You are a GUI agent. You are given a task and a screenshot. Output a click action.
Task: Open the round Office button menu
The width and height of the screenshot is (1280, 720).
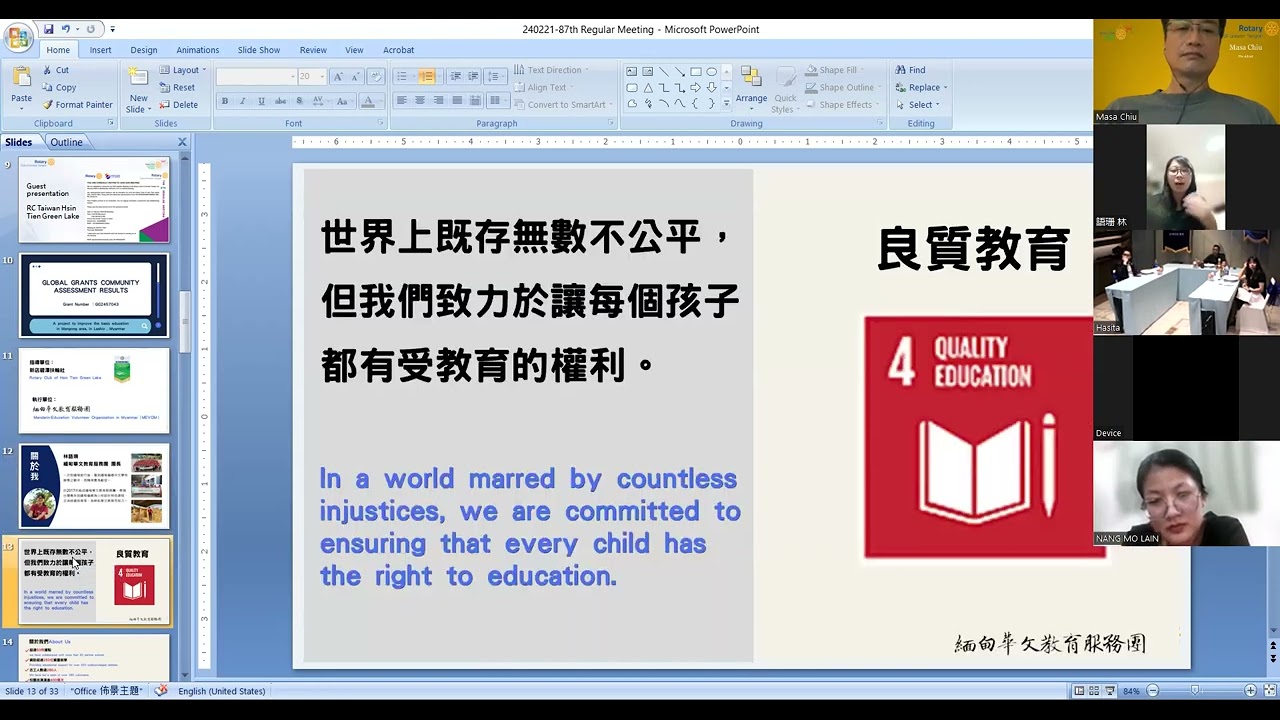coord(18,38)
